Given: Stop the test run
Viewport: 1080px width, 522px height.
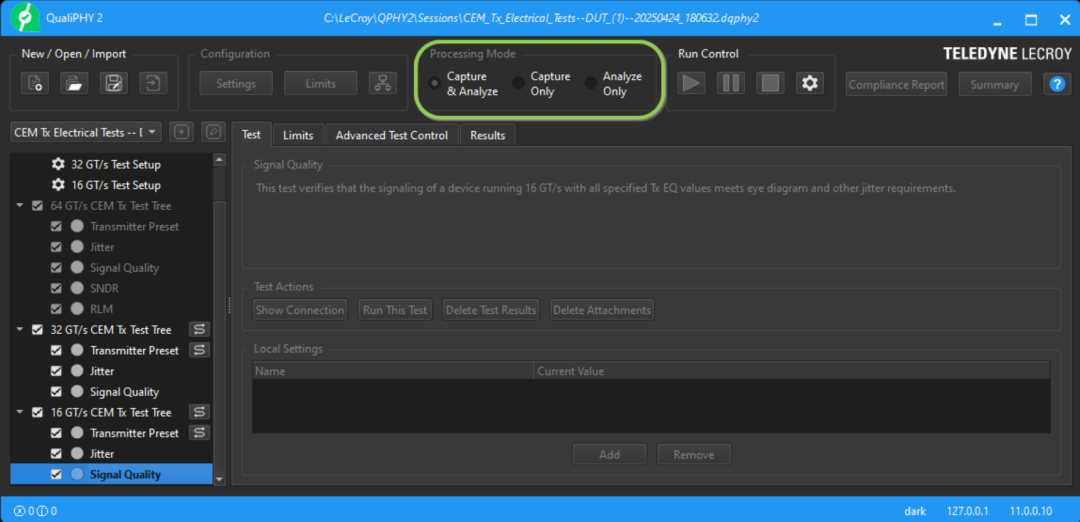Looking at the screenshot, I should [770, 83].
